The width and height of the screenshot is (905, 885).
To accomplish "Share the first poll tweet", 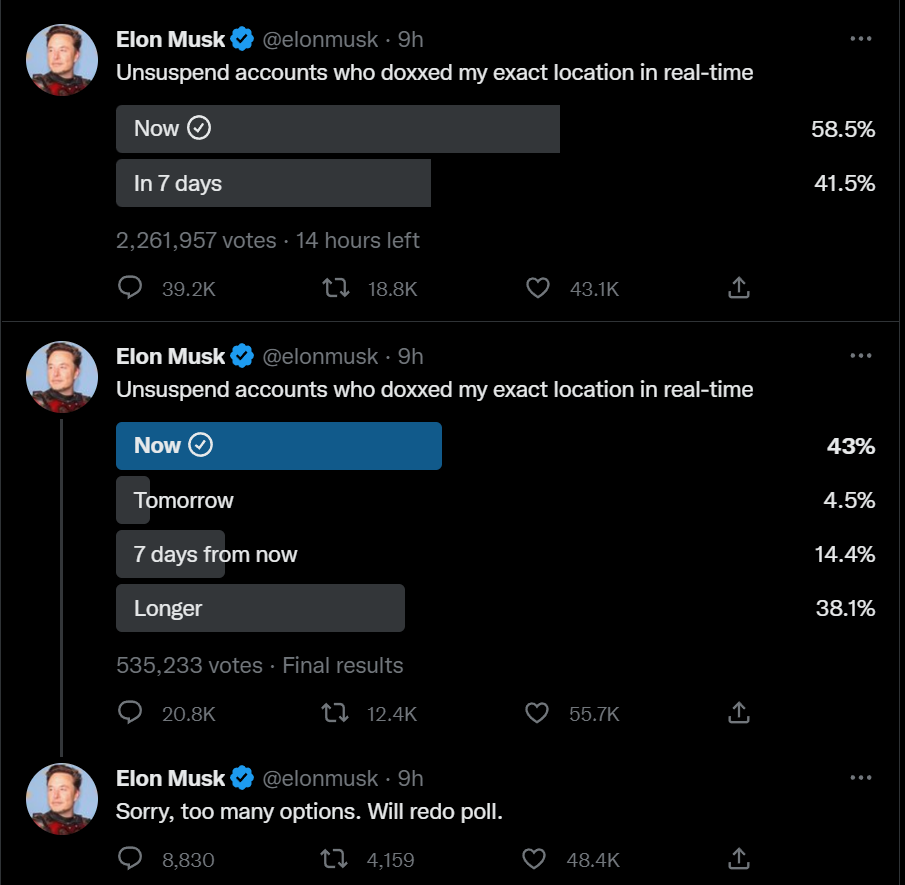I will (x=738, y=289).
